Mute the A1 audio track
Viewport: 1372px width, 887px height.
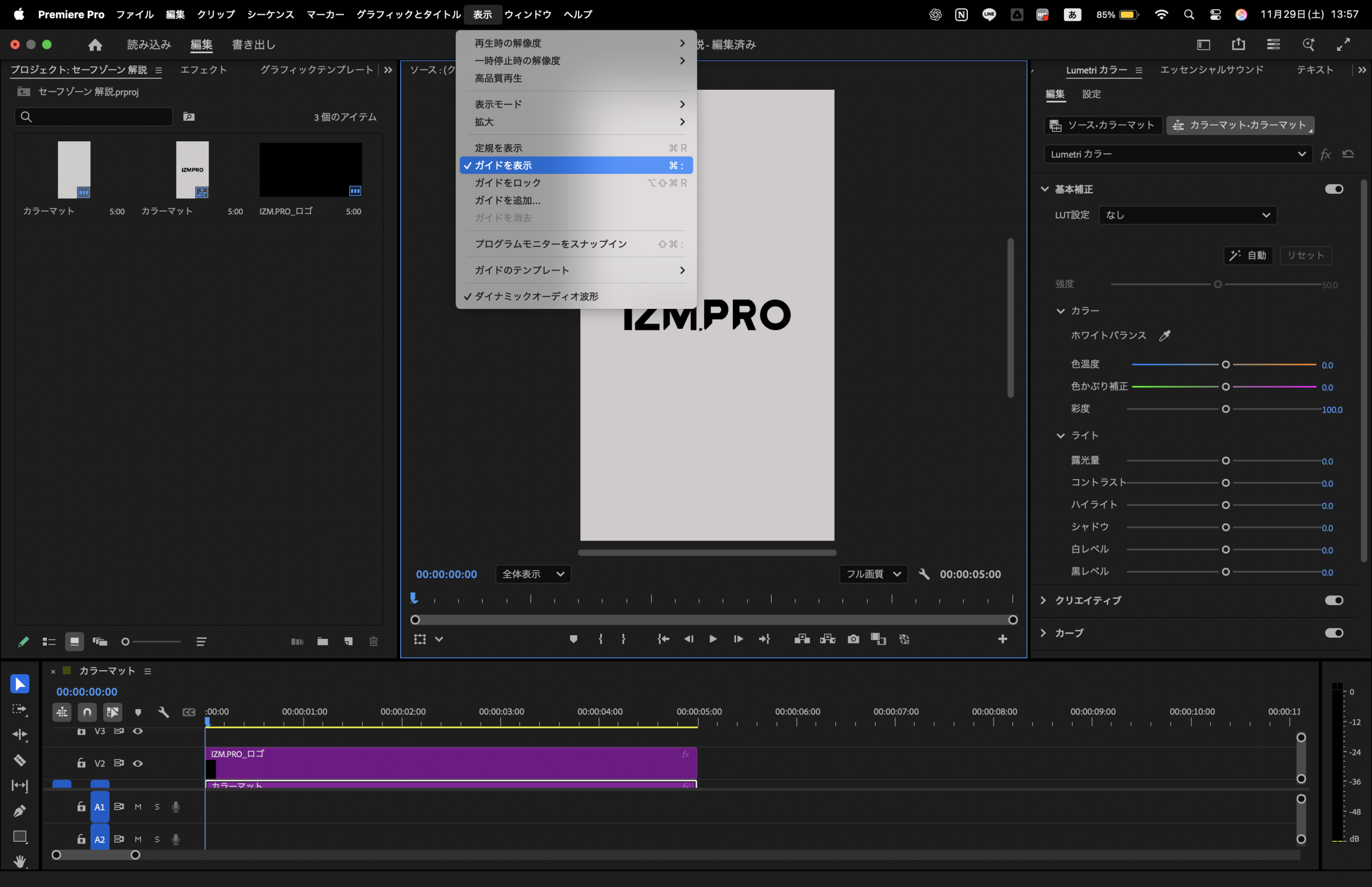click(x=138, y=807)
